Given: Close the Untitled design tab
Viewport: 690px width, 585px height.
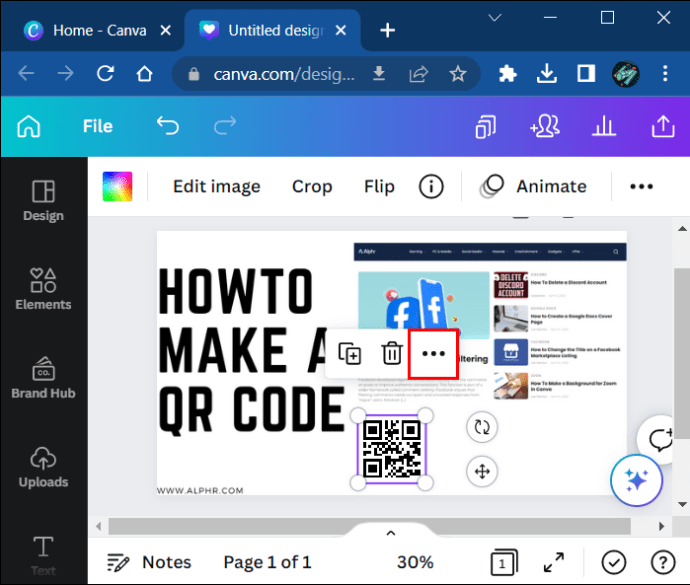Looking at the screenshot, I should 341,30.
